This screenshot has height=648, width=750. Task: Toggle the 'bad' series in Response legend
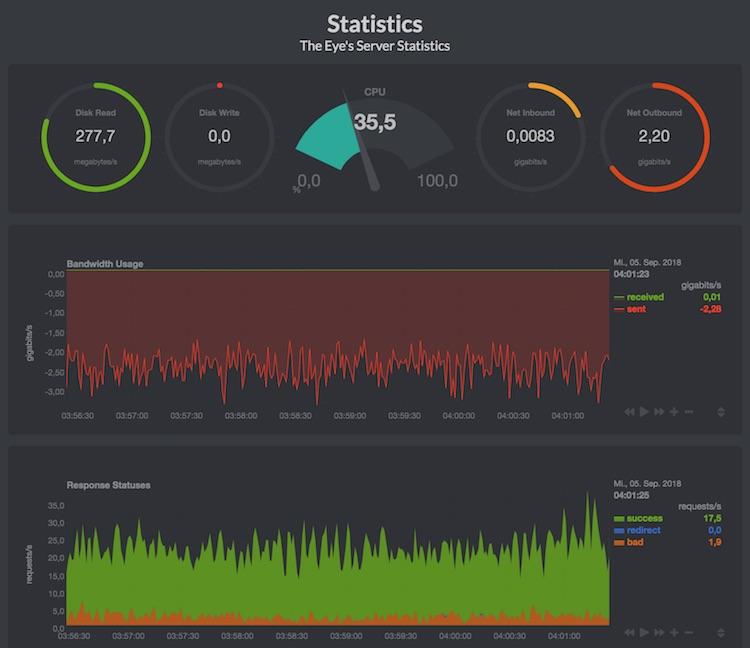[635, 542]
